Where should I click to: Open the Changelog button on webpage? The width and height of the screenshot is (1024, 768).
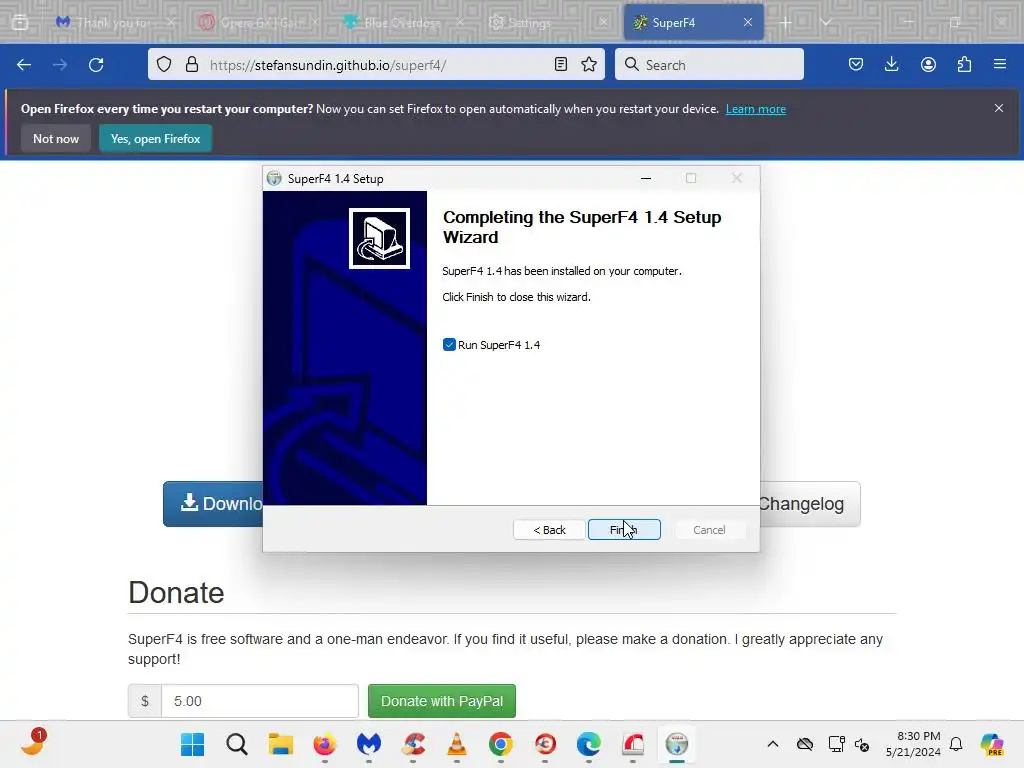tap(810, 504)
